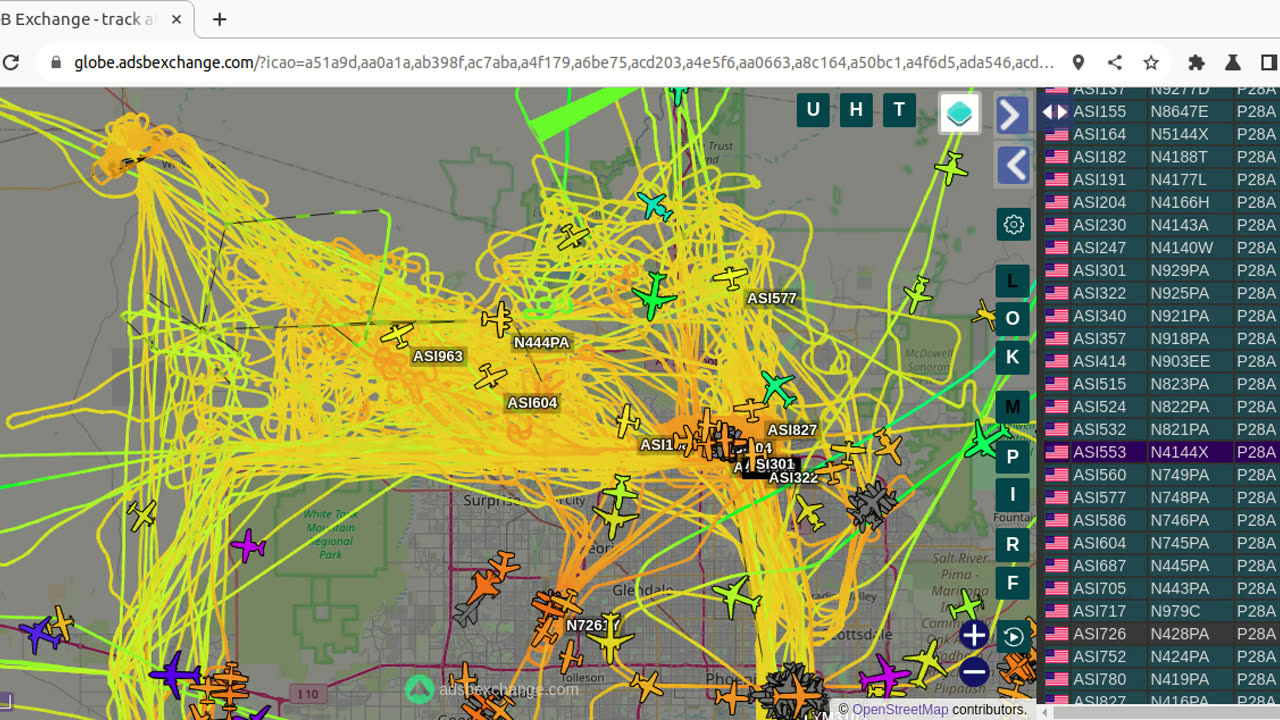
Task: Select ASI414 row in aircraft list
Action: point(1160,361)
